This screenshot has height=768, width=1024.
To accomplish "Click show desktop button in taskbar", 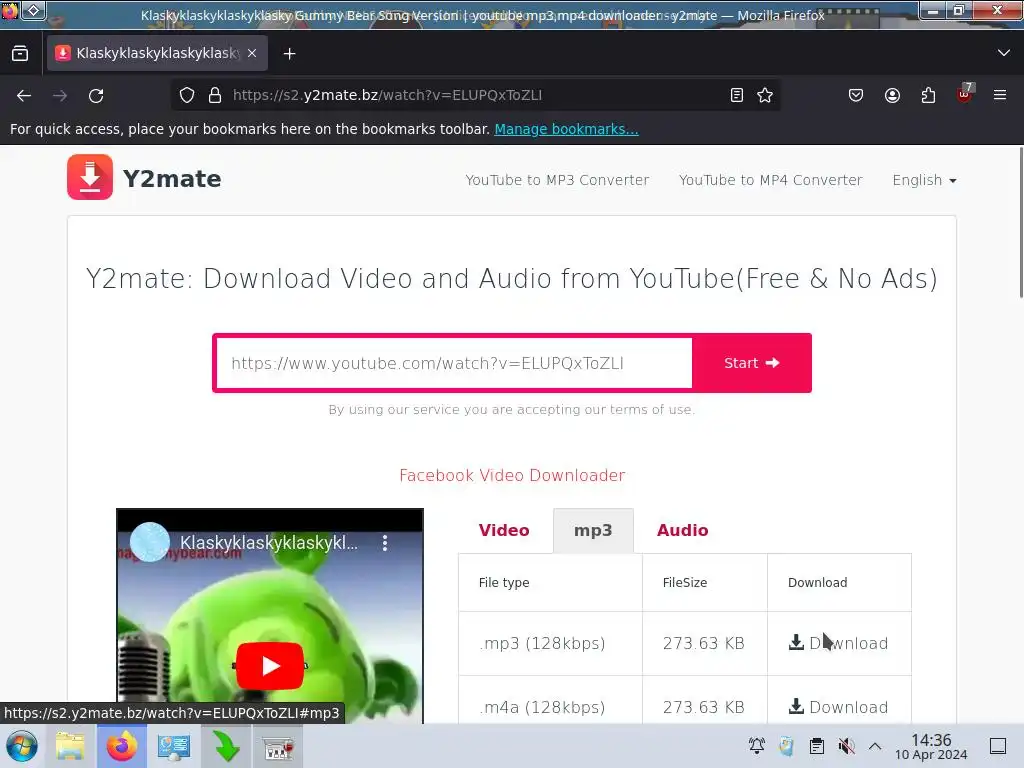I will pos(998,746).
